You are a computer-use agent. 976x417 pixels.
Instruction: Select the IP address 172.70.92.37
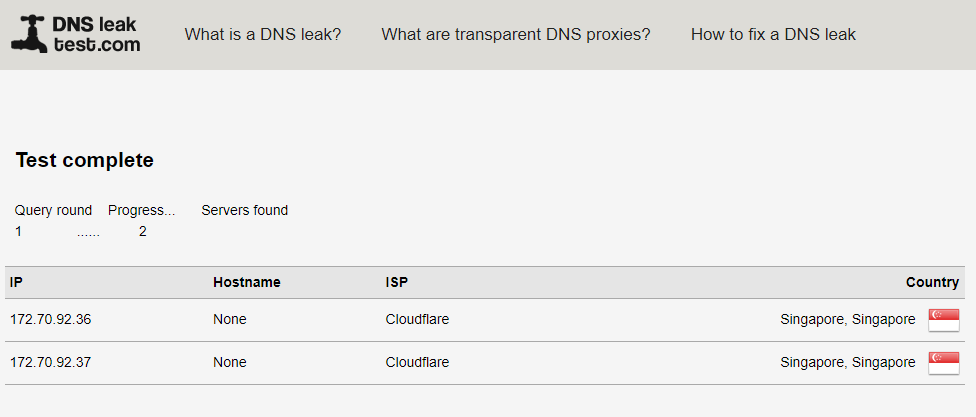coord(50,363)
